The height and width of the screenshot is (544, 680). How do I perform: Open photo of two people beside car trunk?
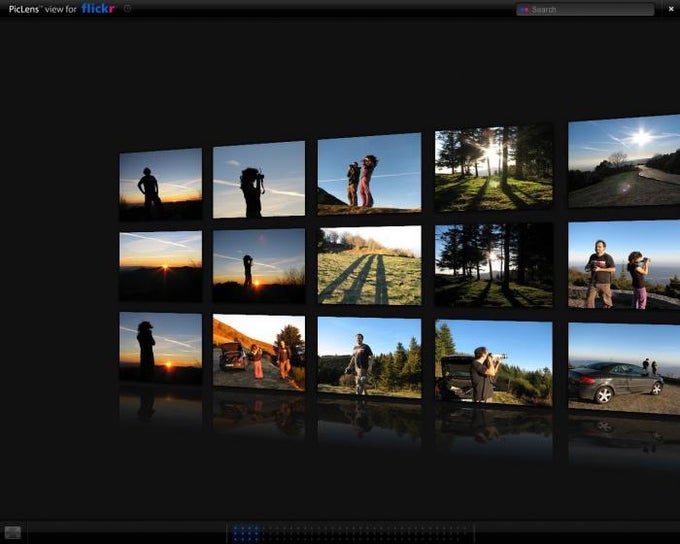click(x=259, y=352)
